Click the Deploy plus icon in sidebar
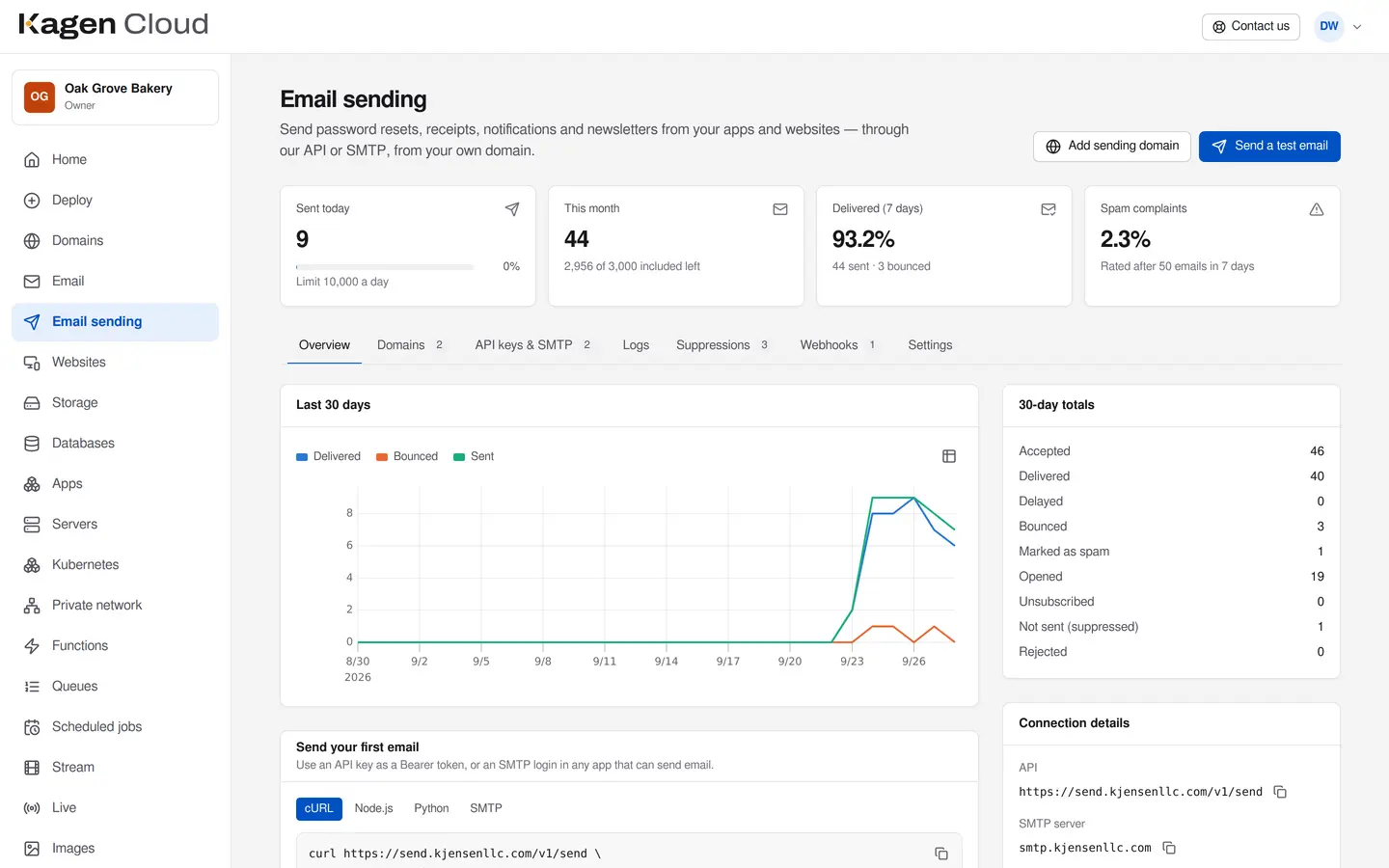Screen dimensions: 1389x868 tap(32, 201)
